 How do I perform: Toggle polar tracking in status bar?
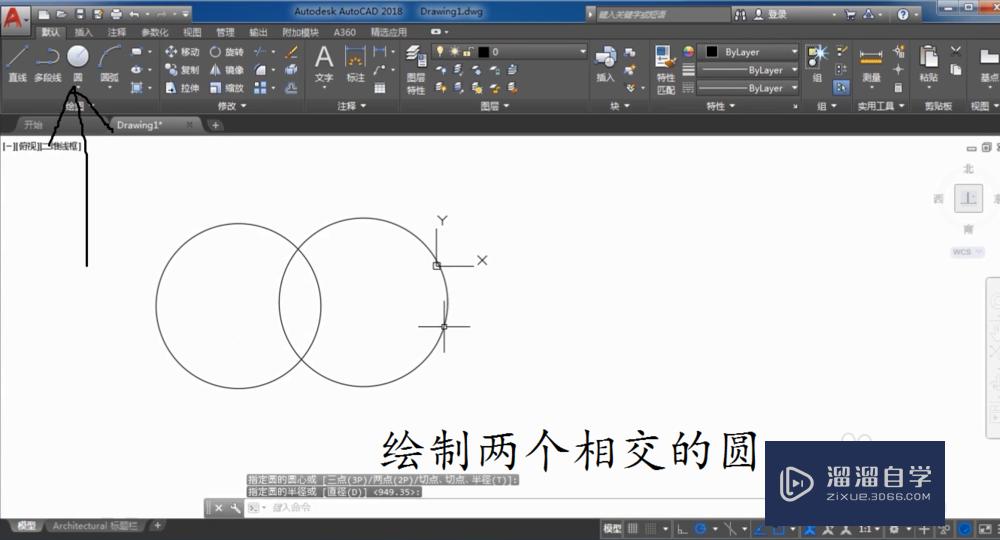point(700,529)
